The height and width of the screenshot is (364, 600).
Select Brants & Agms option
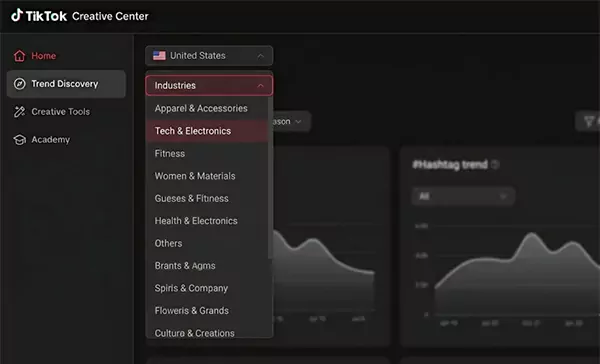coord(207,266)
